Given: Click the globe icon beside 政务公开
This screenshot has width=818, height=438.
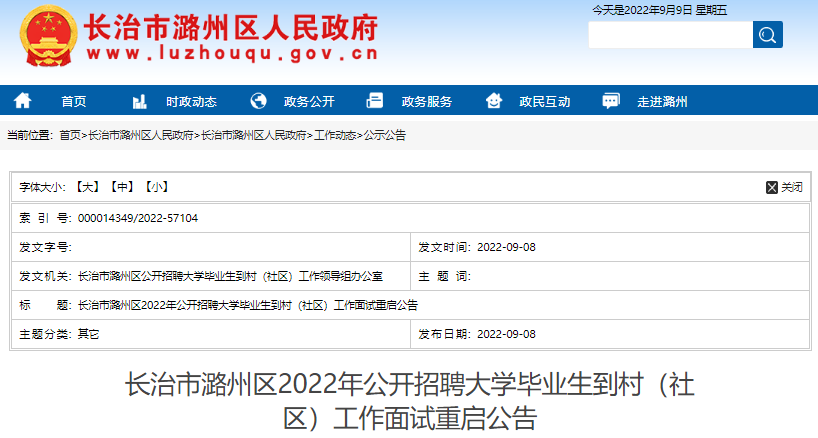Looking at the screenshot, I should (x=258, y=101).
